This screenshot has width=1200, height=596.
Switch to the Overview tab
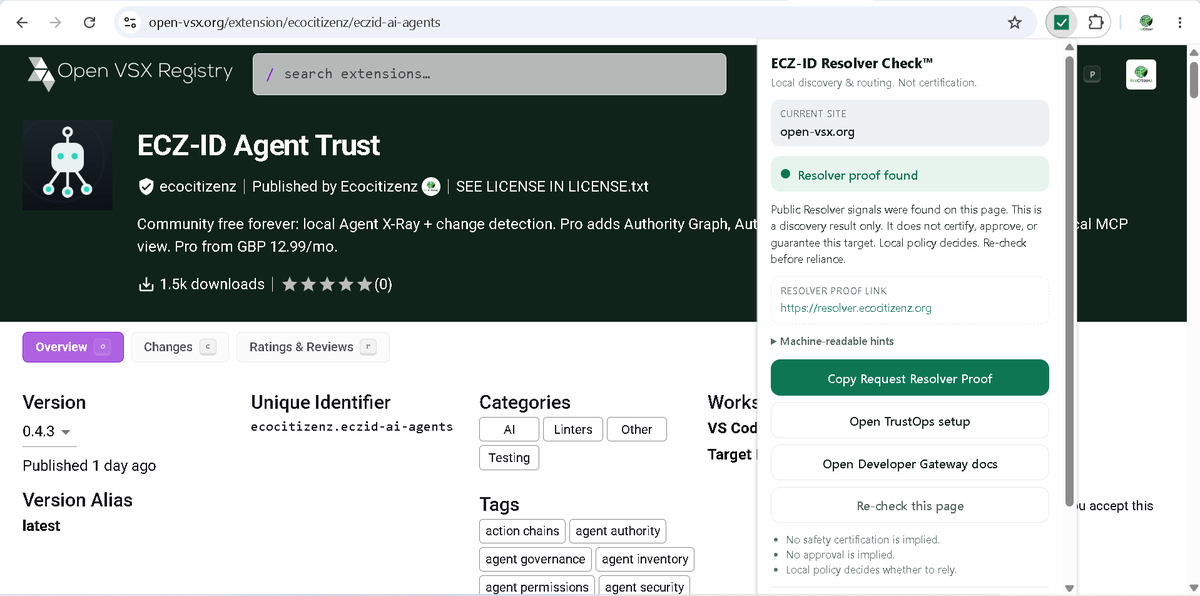pos(73,347)
